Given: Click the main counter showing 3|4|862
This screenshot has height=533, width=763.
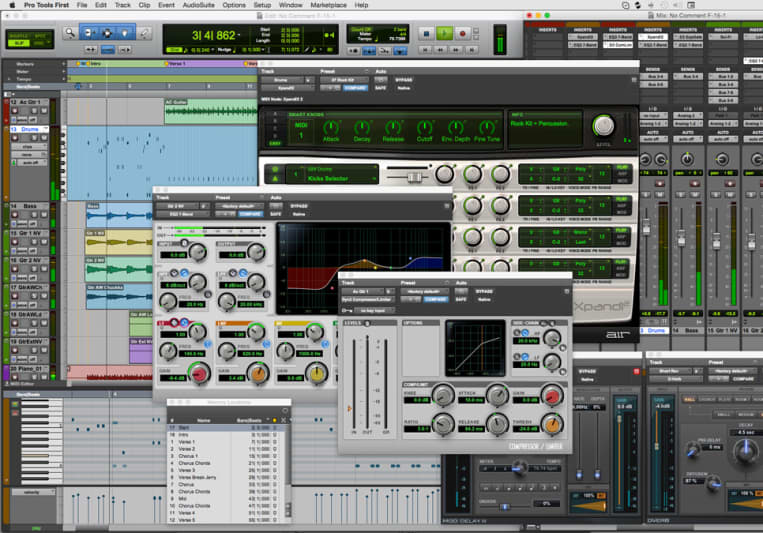Looking at the screenshot, I should (x=214, y=35).
